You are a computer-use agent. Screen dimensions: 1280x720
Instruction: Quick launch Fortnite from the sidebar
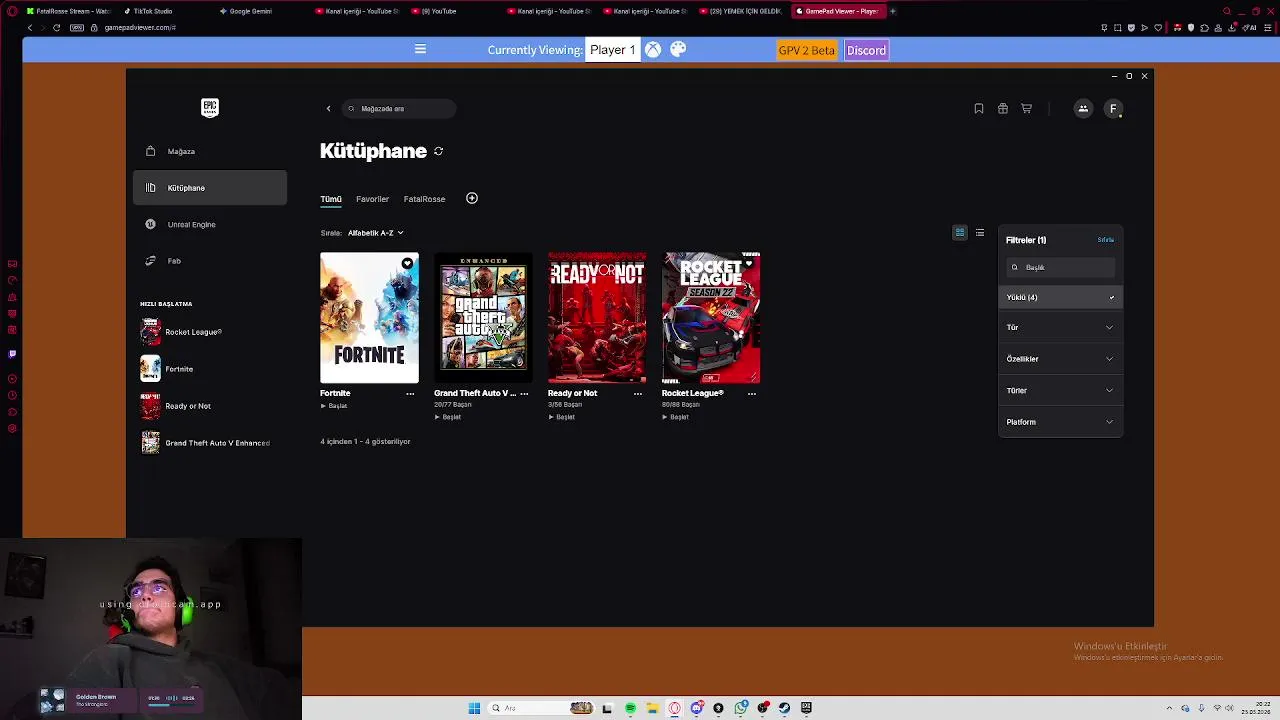[210, 369]
